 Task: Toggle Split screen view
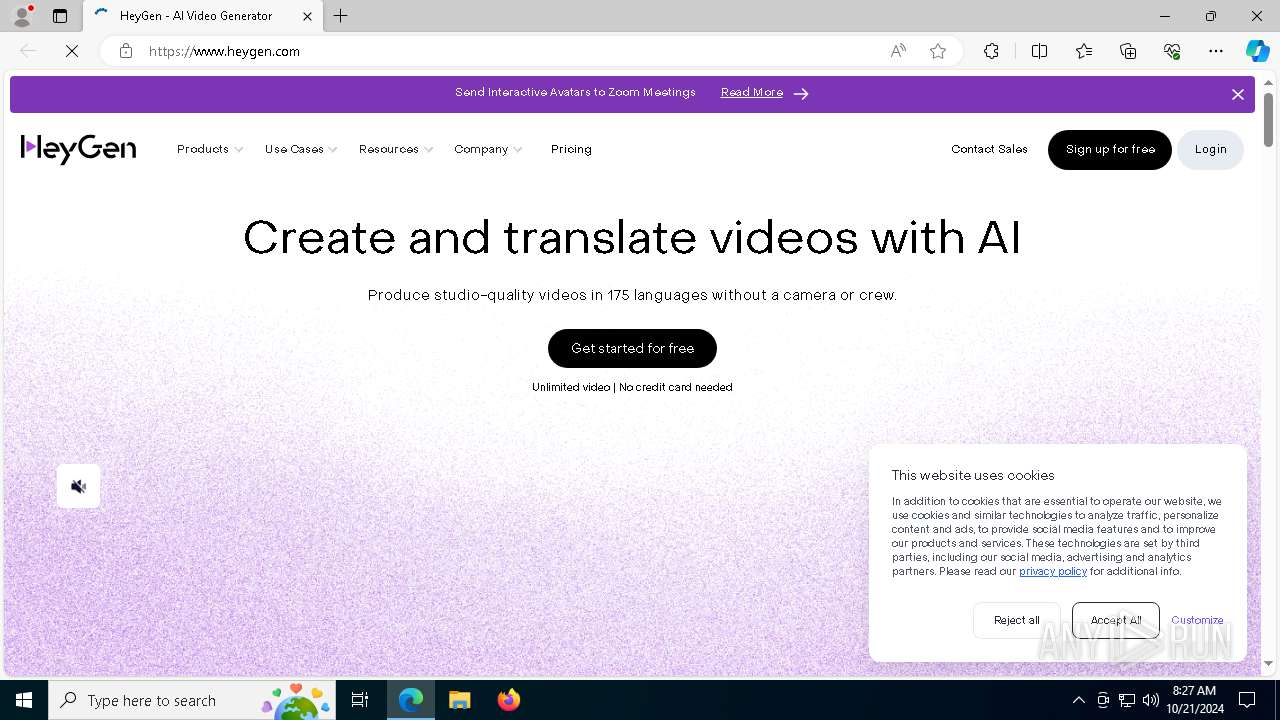[x=1039, y=51]
